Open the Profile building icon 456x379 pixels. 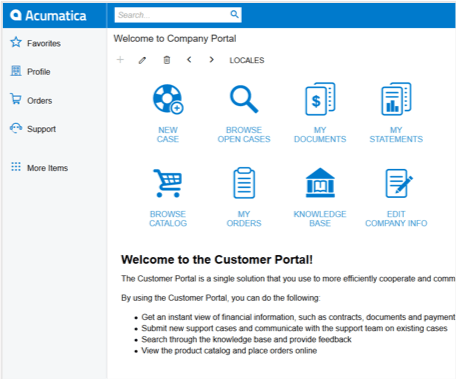point(16,71)
